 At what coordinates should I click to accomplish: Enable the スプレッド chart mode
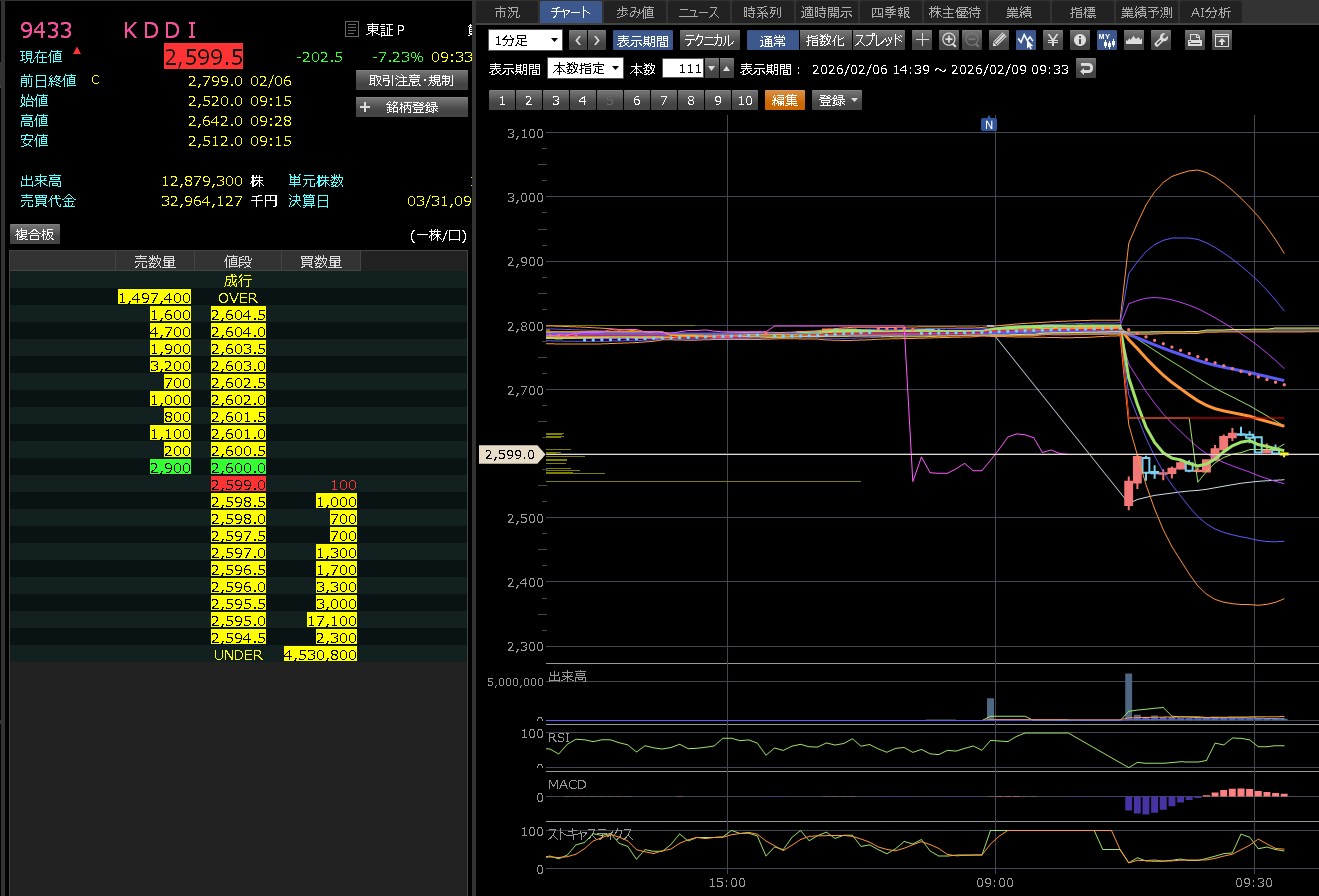click(x=878, y=40)
